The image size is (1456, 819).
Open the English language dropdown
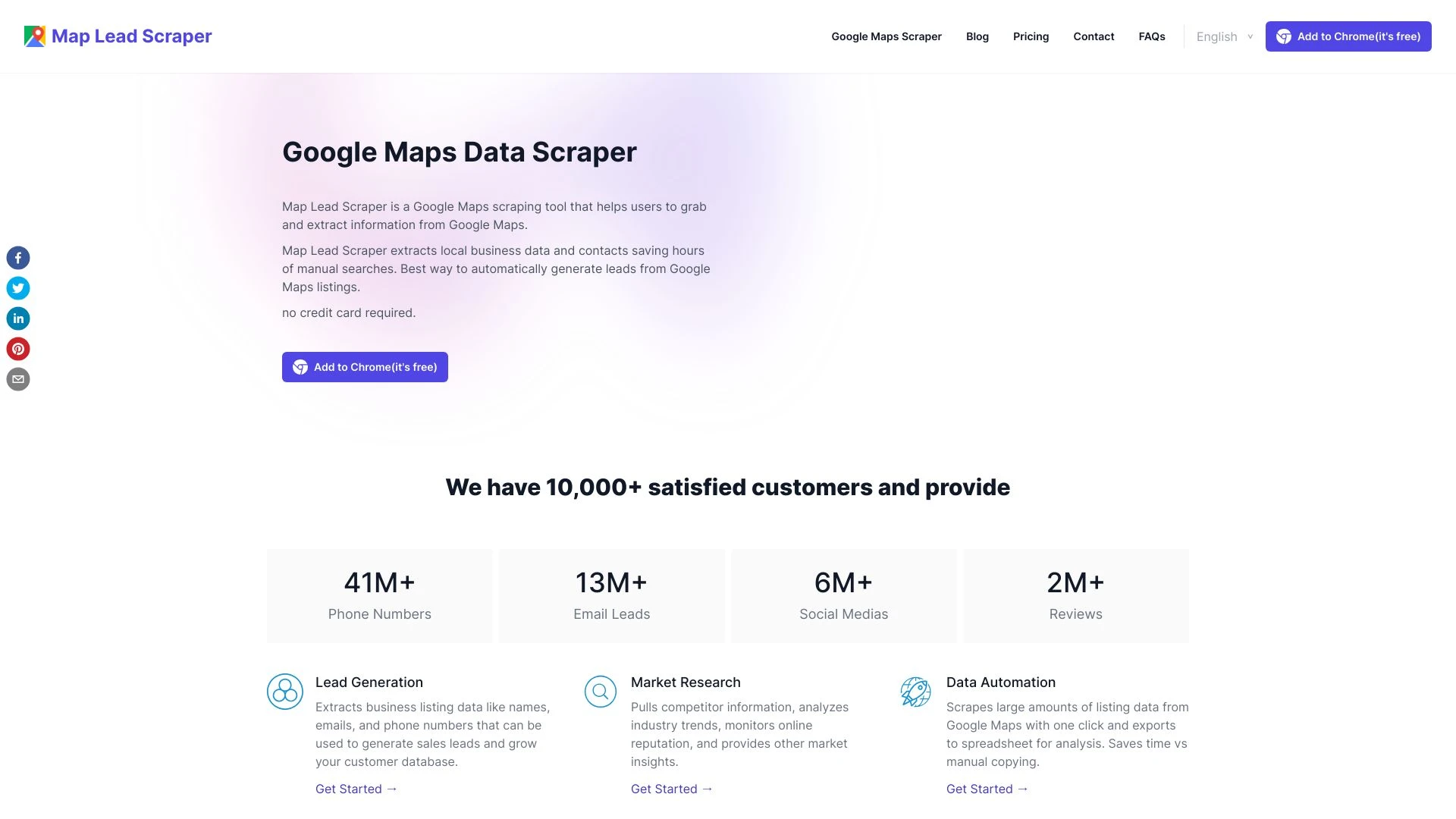(1224, 36)
